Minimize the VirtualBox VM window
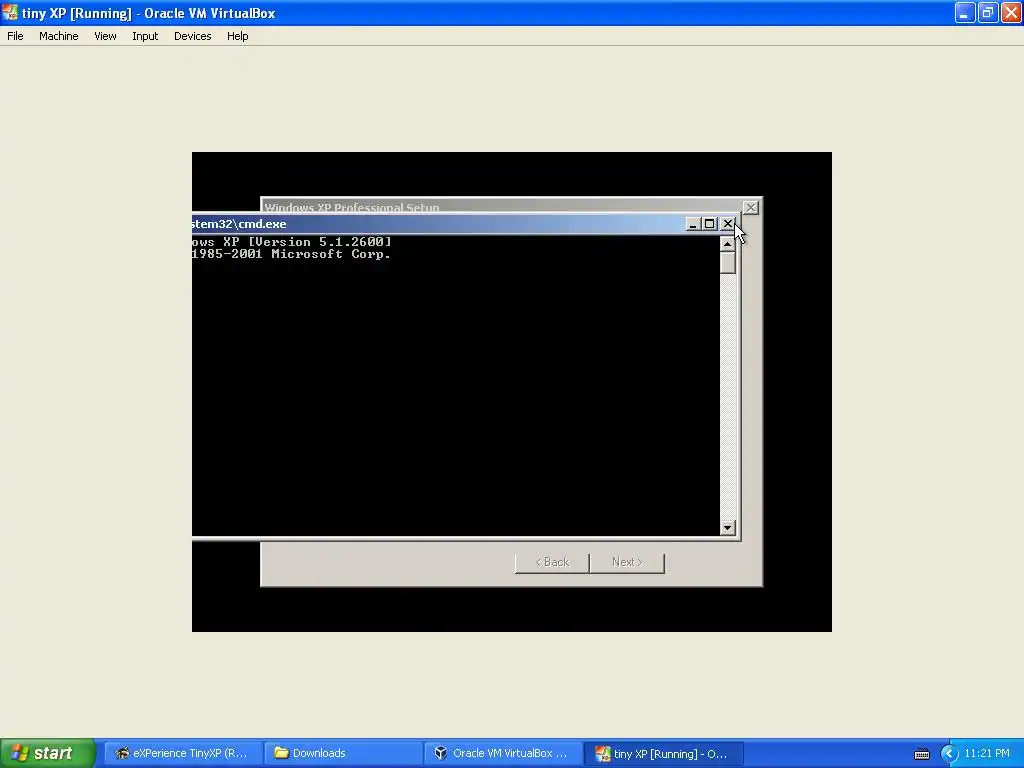The width and height of the screenshot is (1024, 768). click(x=965, y=12)
